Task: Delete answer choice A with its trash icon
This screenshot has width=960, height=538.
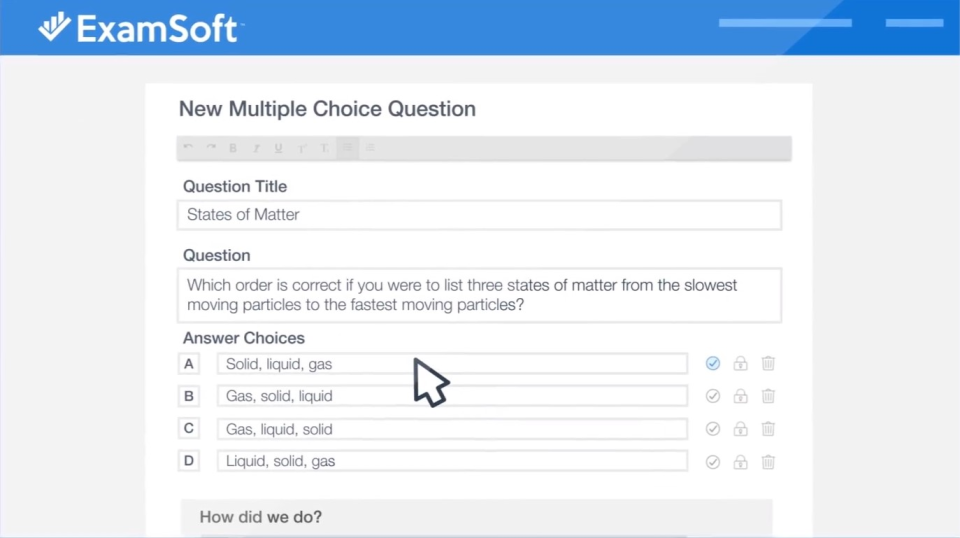Action: pos(768,364)
